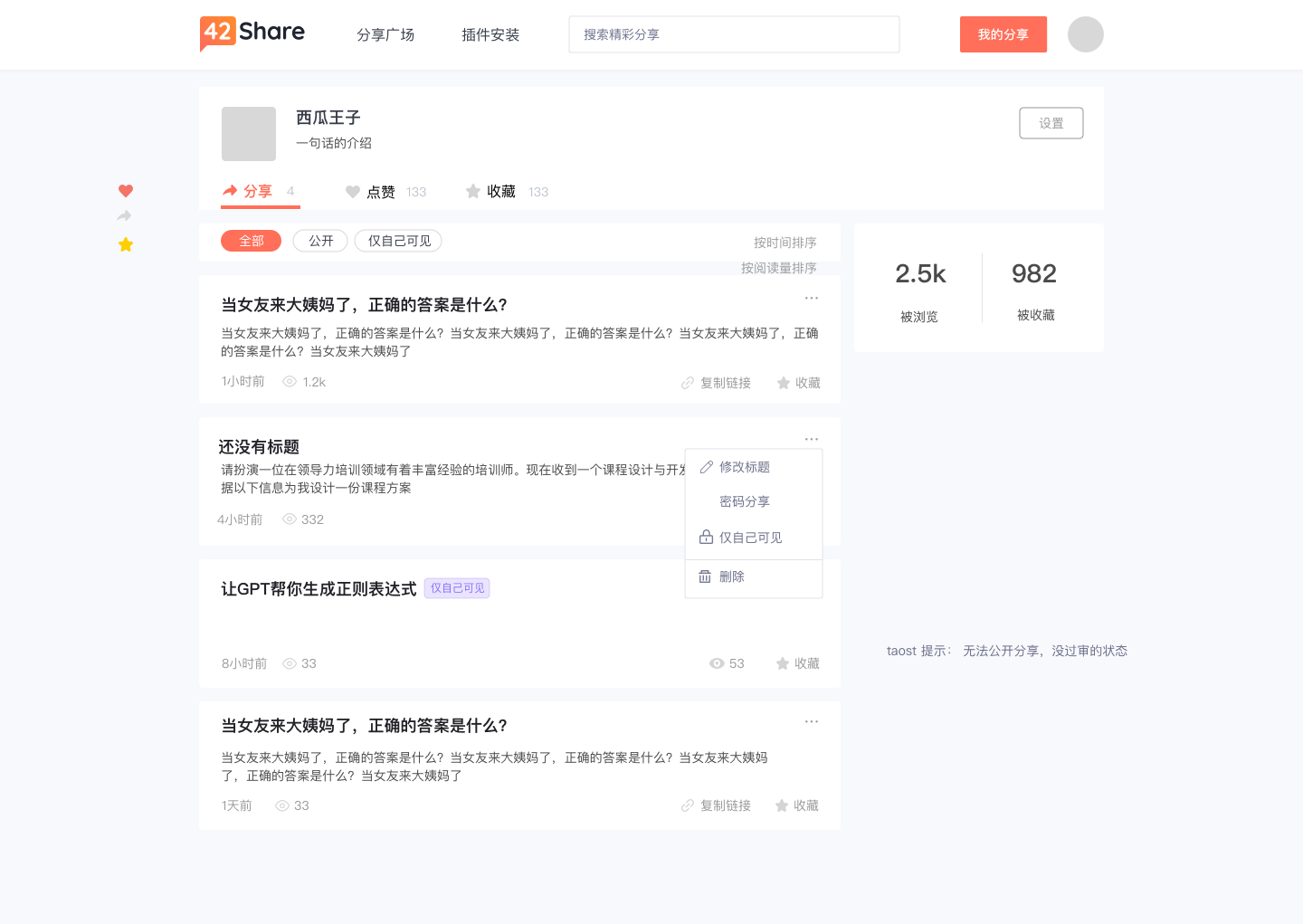The width and height of the screenshot is (1303, 924).
Task: Click the eye icon beside 332 views
Action: (x=290, y=519)
